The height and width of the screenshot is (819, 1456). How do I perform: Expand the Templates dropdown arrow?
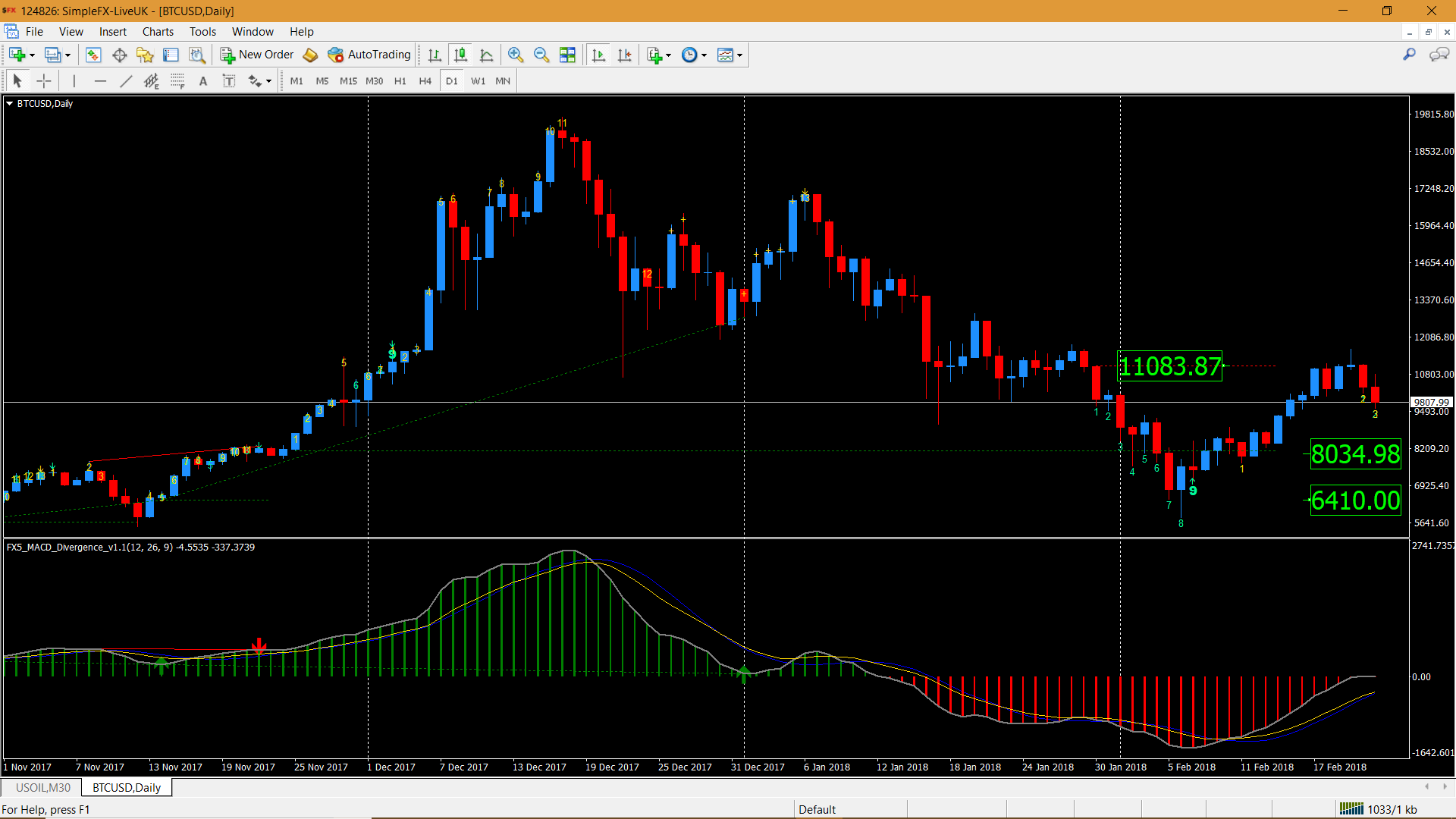pyautogui.click(x=739, y=55)
